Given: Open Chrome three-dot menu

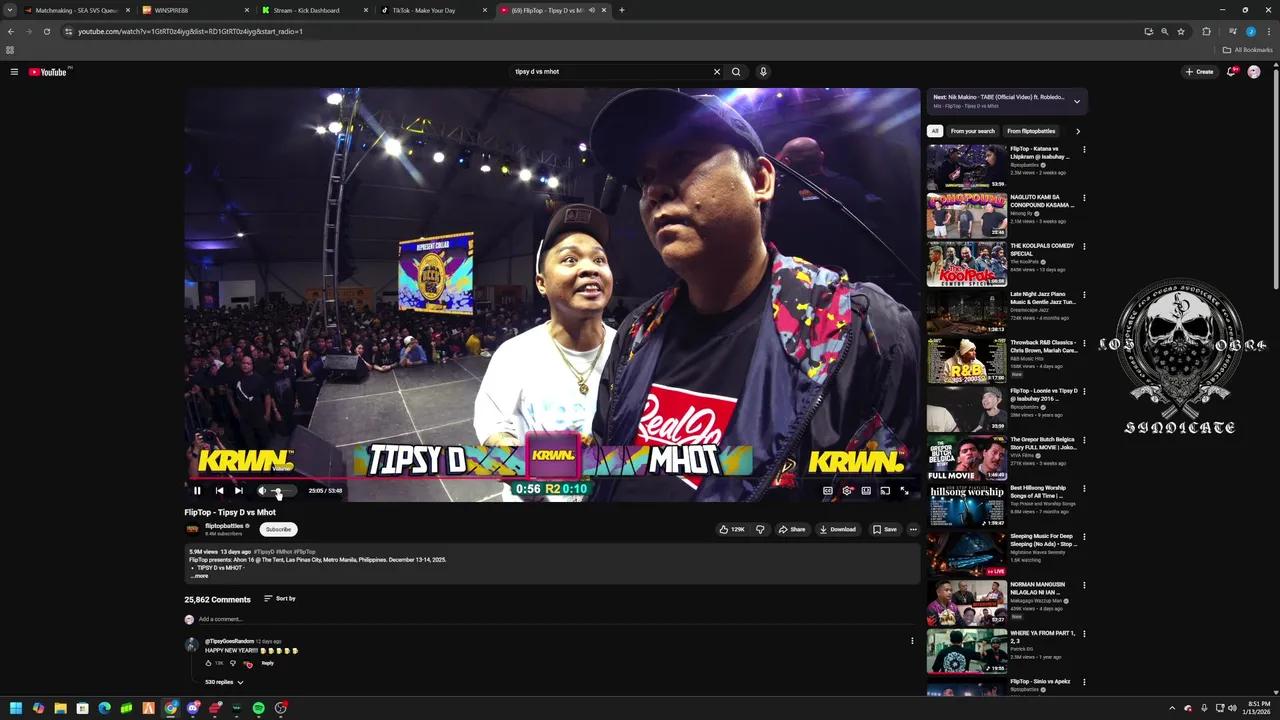Looking at the screenshot, I should point(1268,31).
